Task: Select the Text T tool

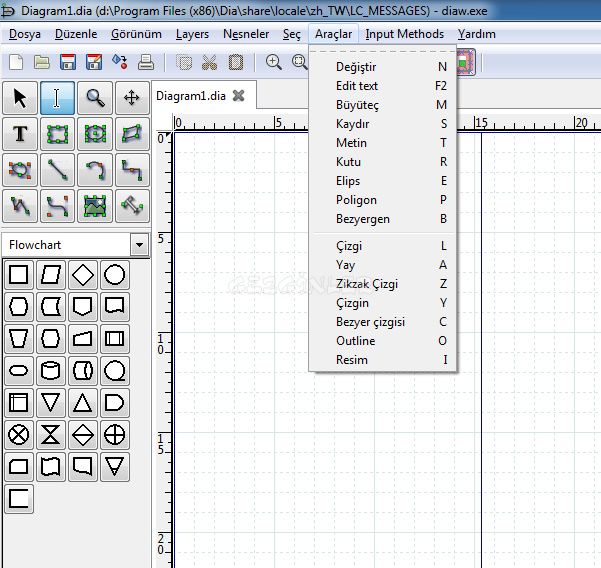Action: tap(20, 134)
